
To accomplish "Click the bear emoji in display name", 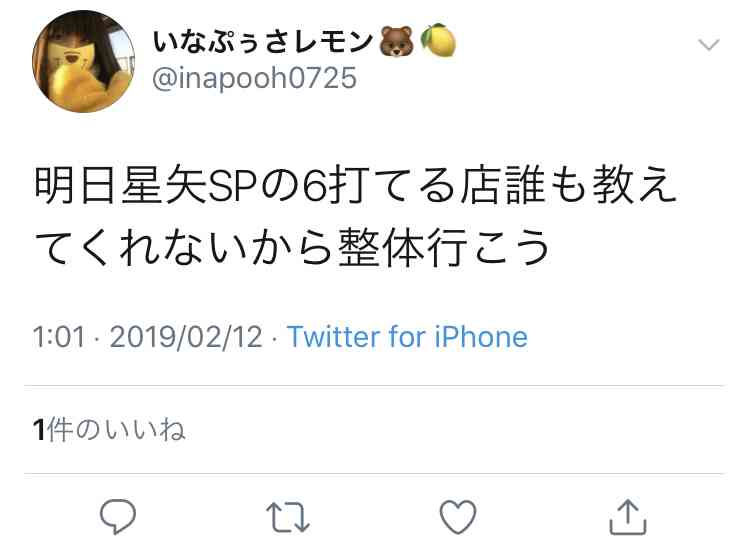I will click(396, 42).
